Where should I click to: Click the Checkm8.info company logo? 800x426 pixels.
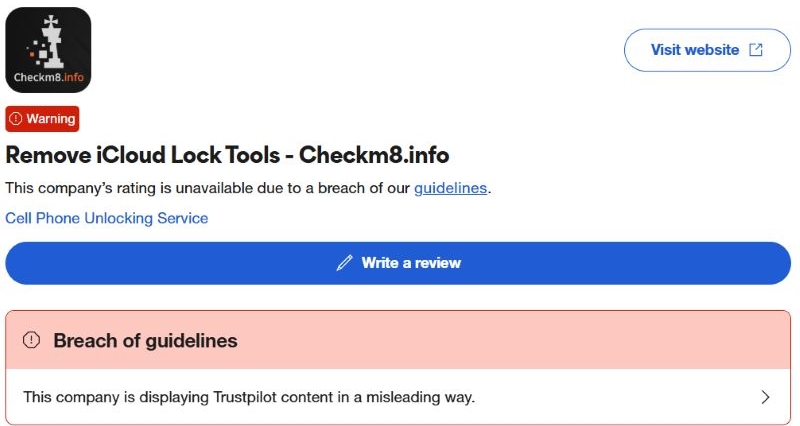[x=48, y=50]
